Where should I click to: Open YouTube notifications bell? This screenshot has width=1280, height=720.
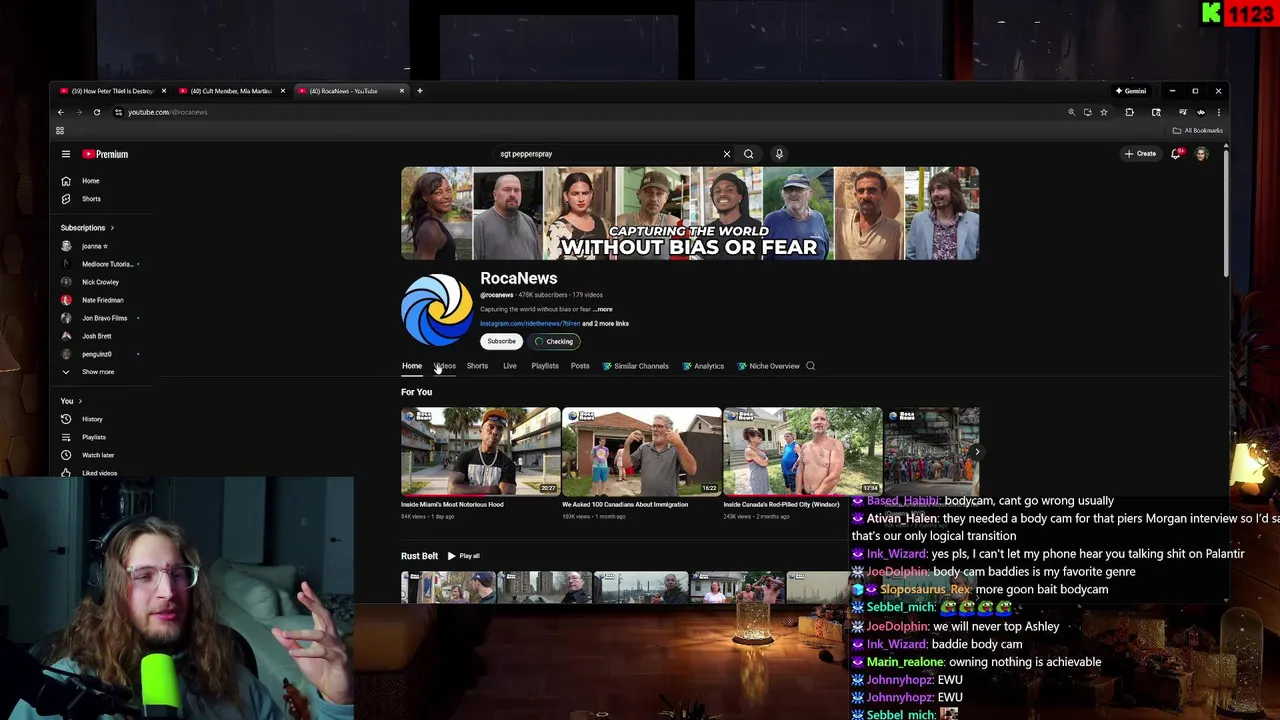[1176, 154]
